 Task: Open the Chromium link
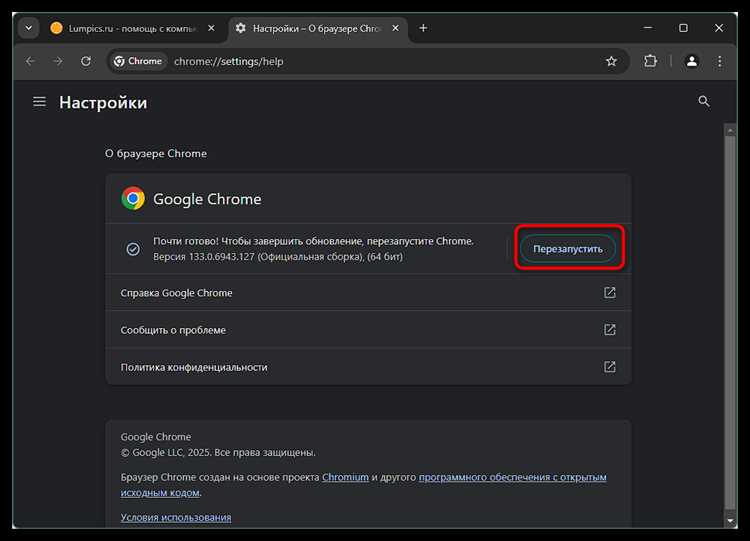(345, 477)
